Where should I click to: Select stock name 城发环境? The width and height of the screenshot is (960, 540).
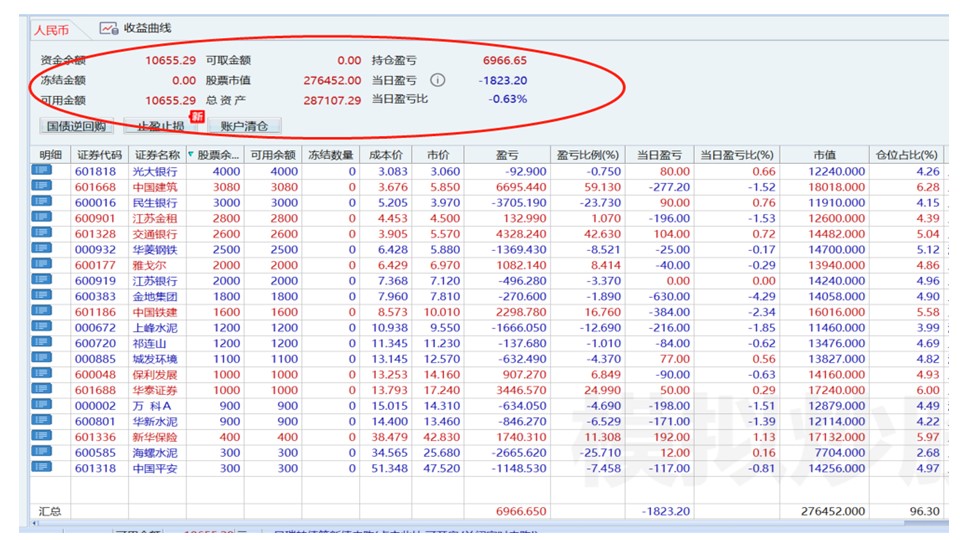click(x=155, y=359)
